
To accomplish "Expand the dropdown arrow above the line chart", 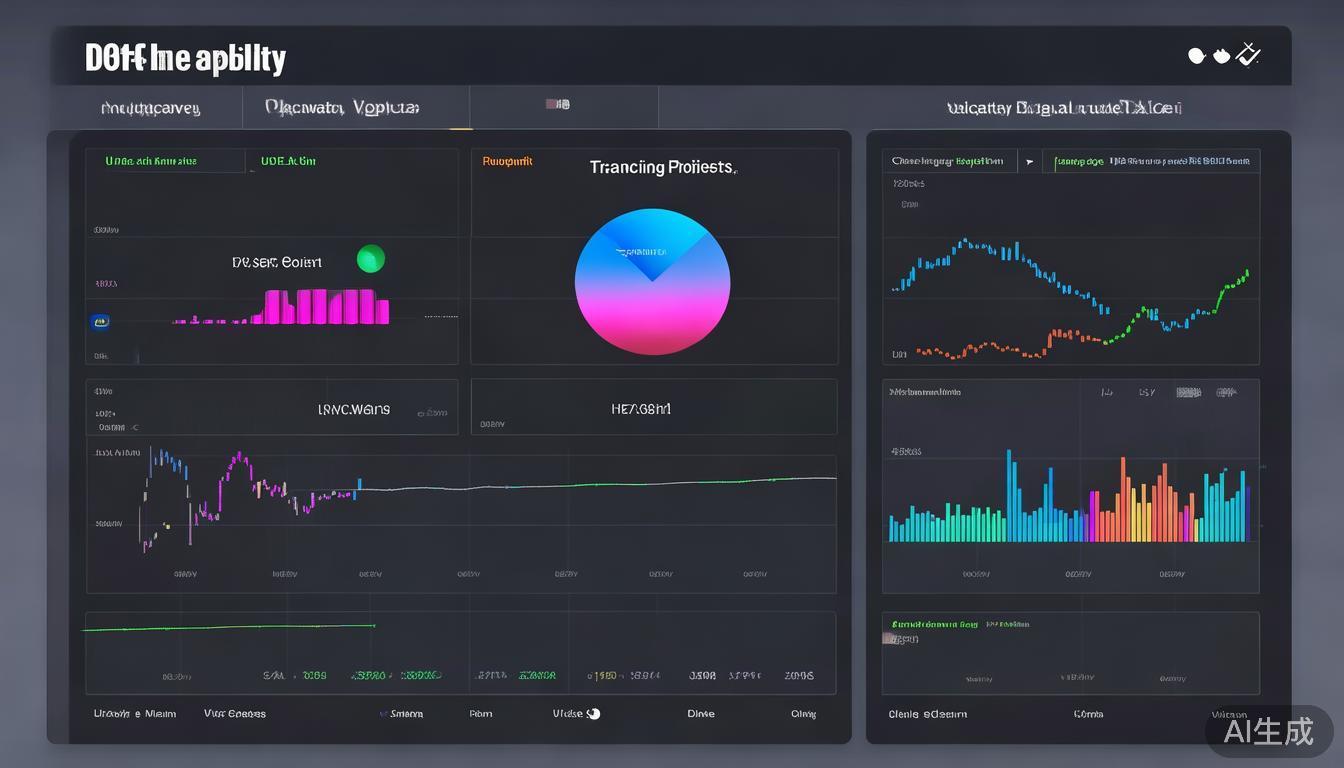I will 1029,161.
